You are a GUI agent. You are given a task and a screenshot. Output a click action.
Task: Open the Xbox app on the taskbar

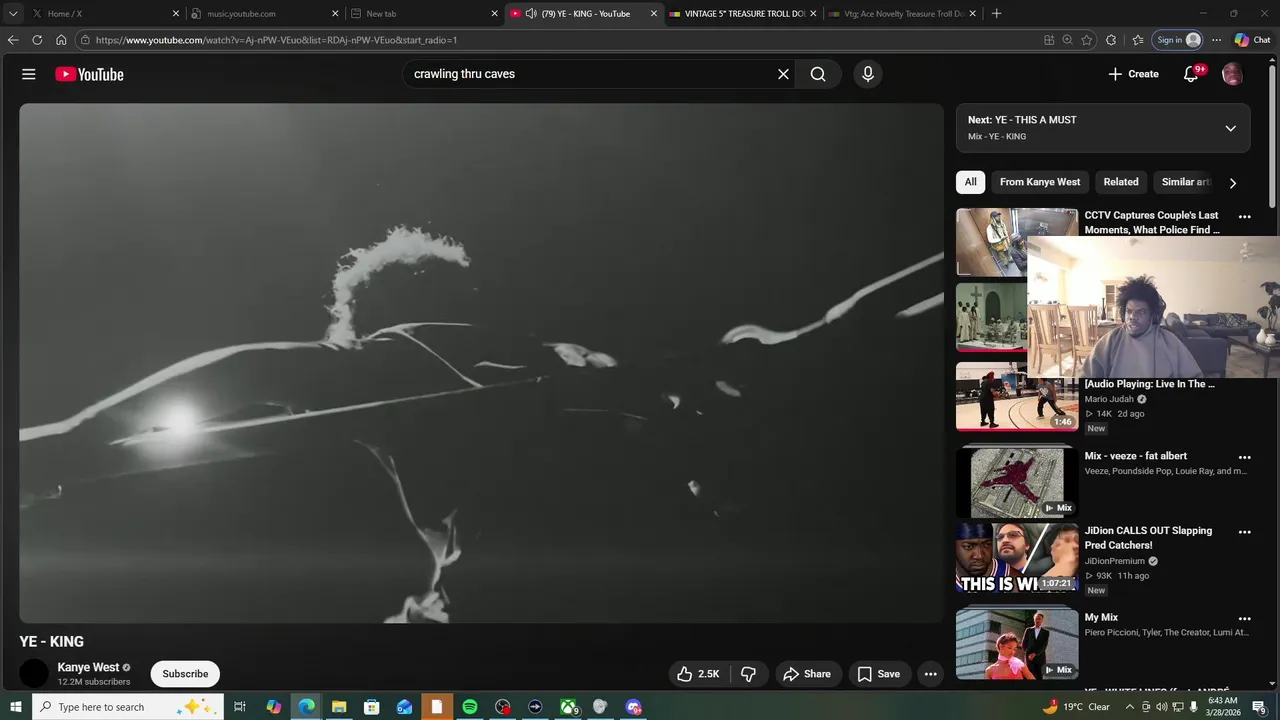568,707
